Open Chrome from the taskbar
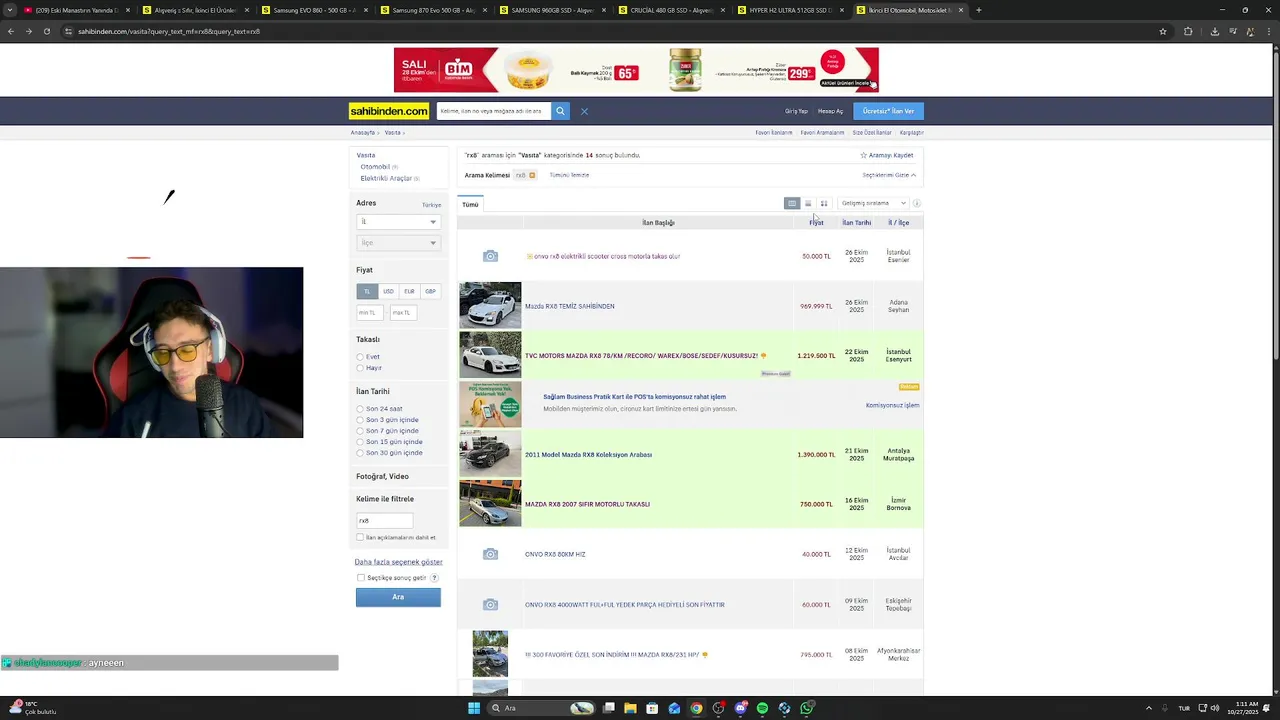The height and width of the screenshot is (720, 1280). pyautogui.click(x=696, y=708)
